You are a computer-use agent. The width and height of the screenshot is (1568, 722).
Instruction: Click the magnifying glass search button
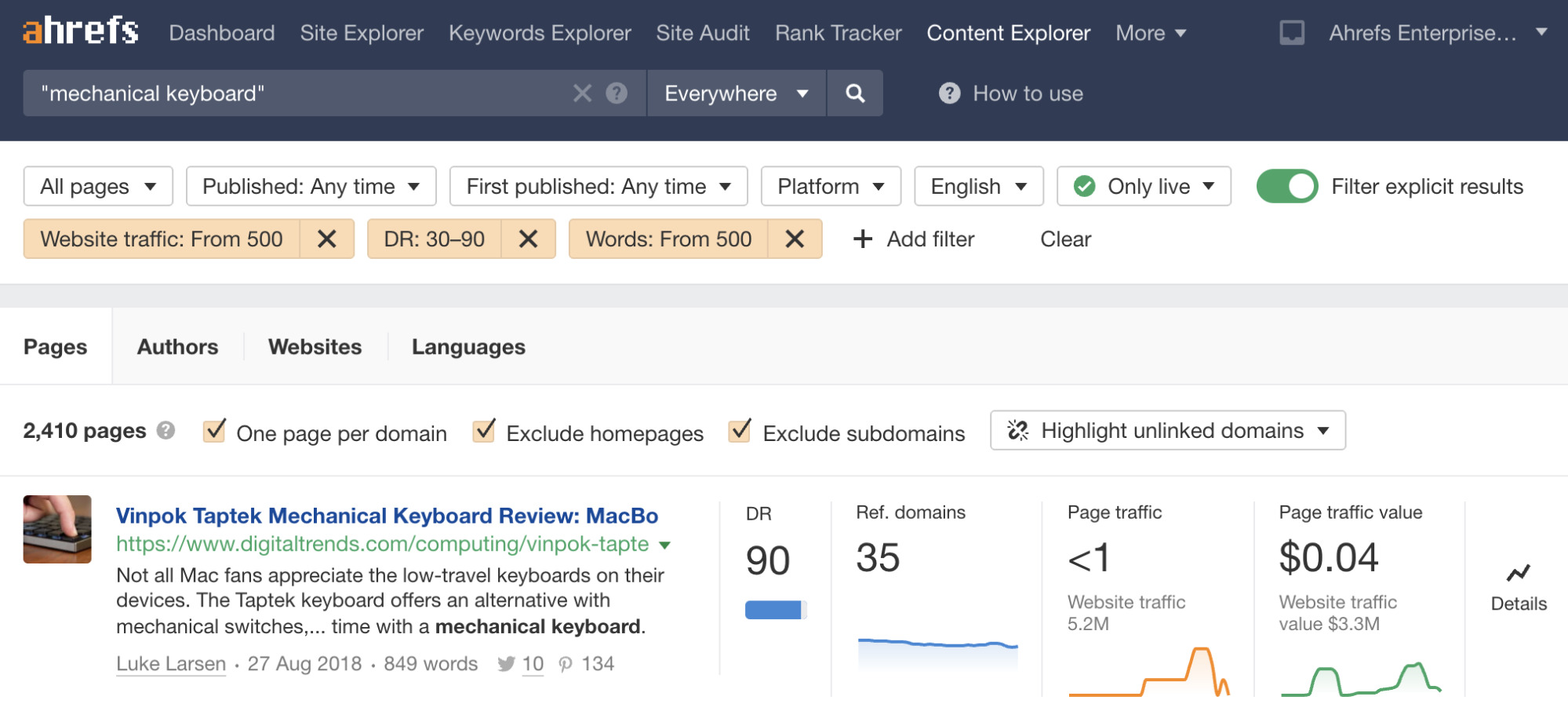point(854,93)
